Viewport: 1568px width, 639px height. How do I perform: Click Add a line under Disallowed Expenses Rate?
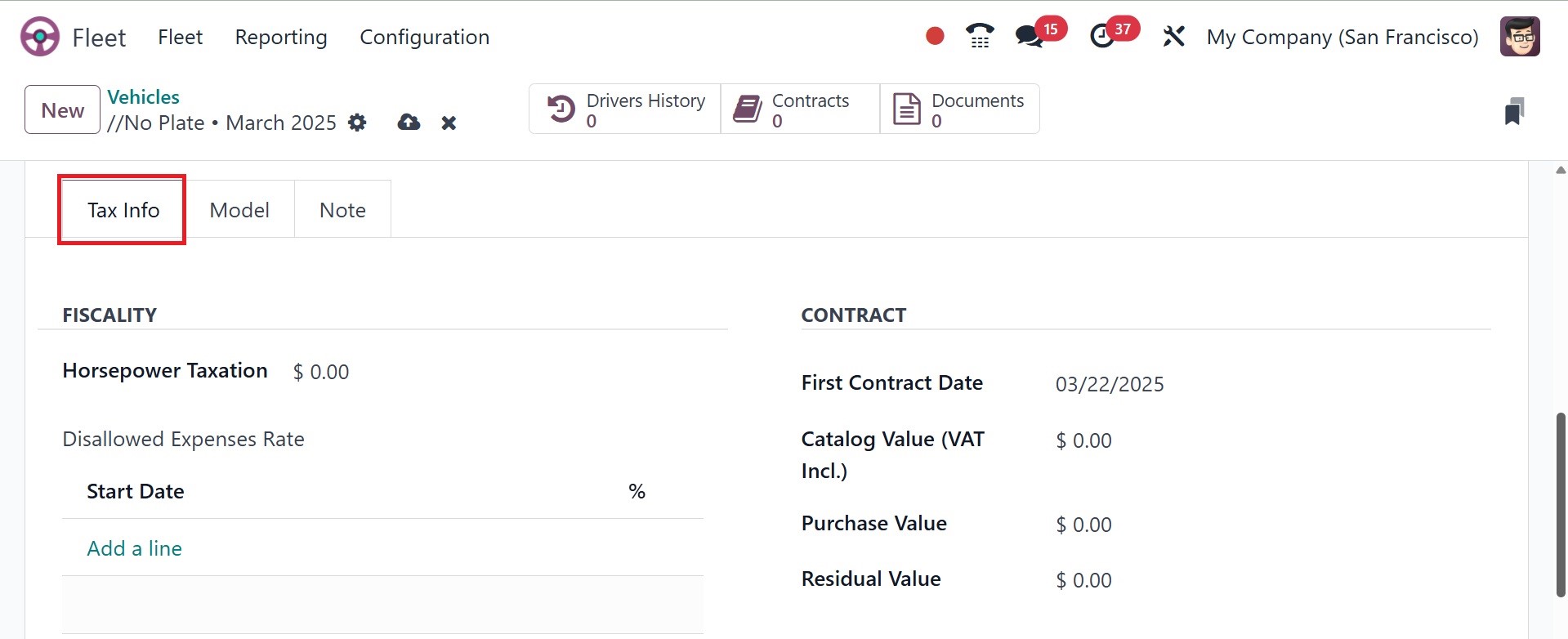pos(134,548)
